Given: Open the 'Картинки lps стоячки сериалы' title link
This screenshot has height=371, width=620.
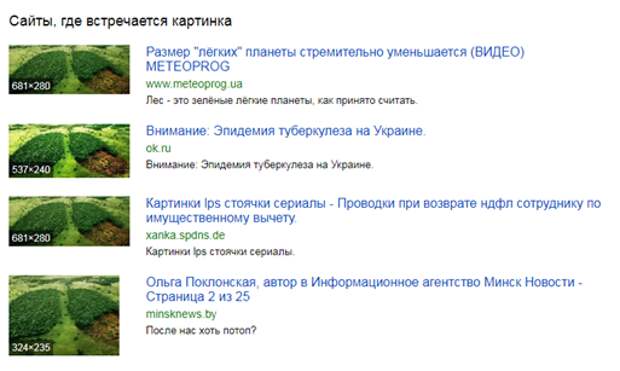Looking at the screenshot, I should point(373,210).
